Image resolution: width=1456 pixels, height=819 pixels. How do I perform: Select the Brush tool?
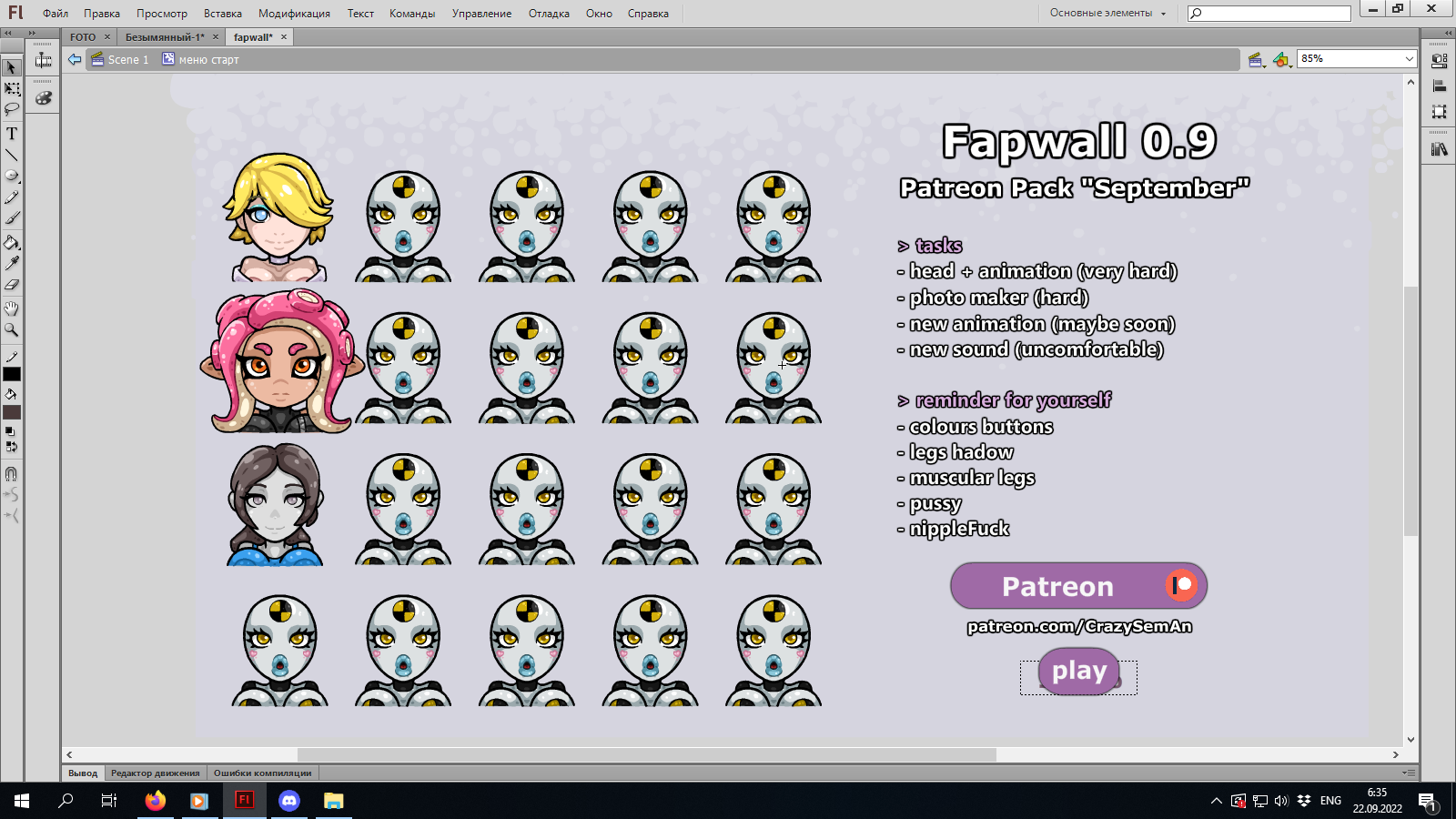point(12,218)
